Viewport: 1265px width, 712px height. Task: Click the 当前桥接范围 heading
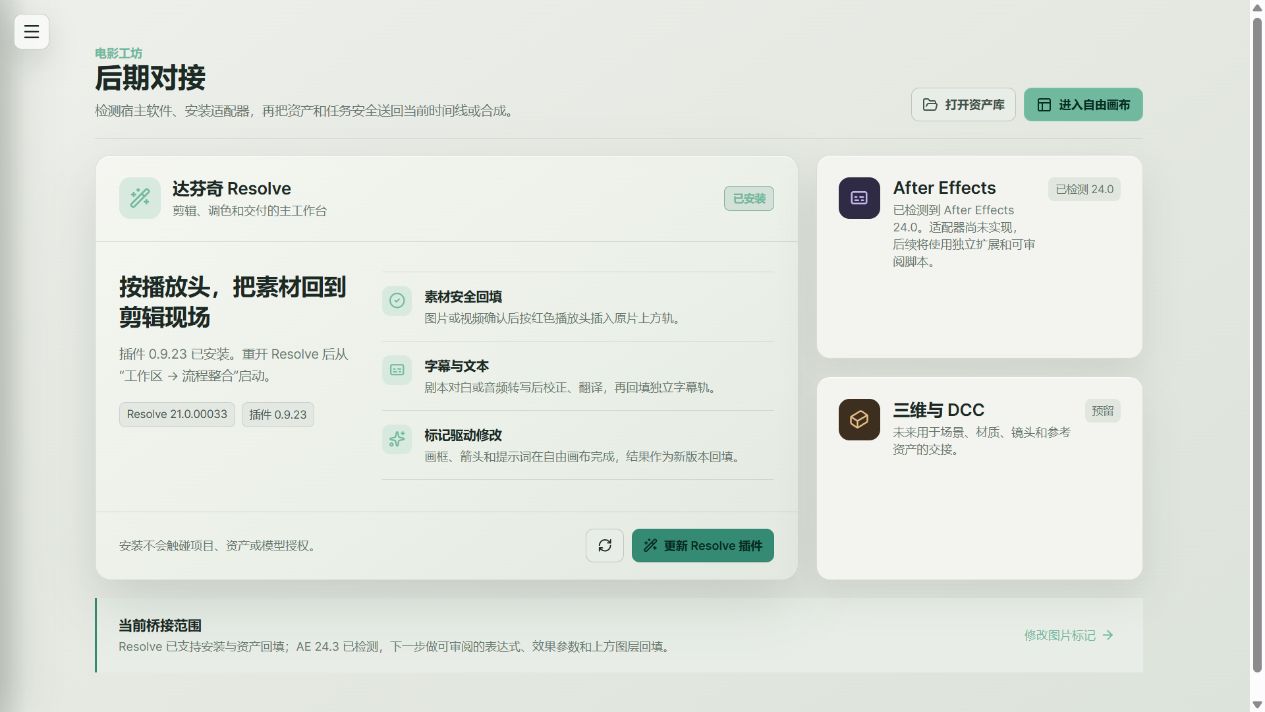[160, 625]
